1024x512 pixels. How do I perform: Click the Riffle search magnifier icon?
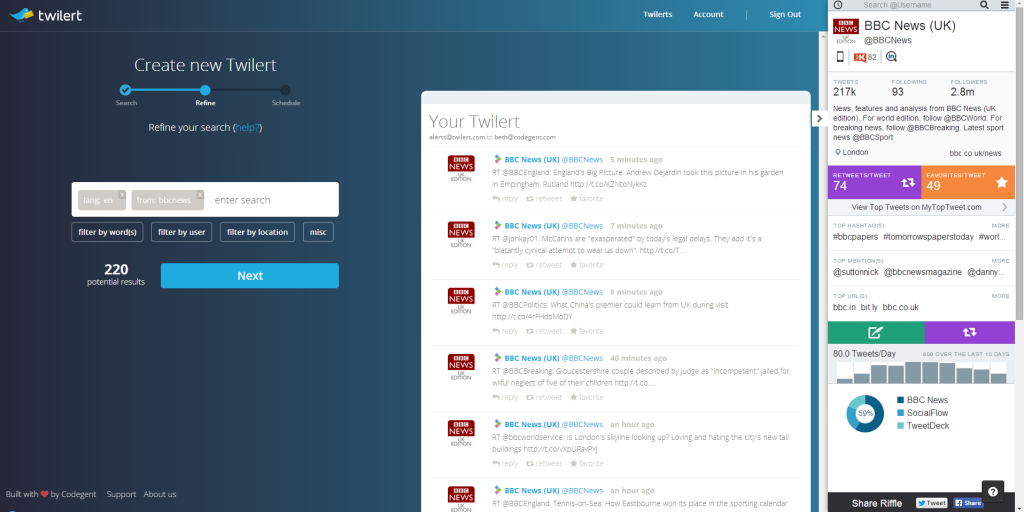click(984, 5)
